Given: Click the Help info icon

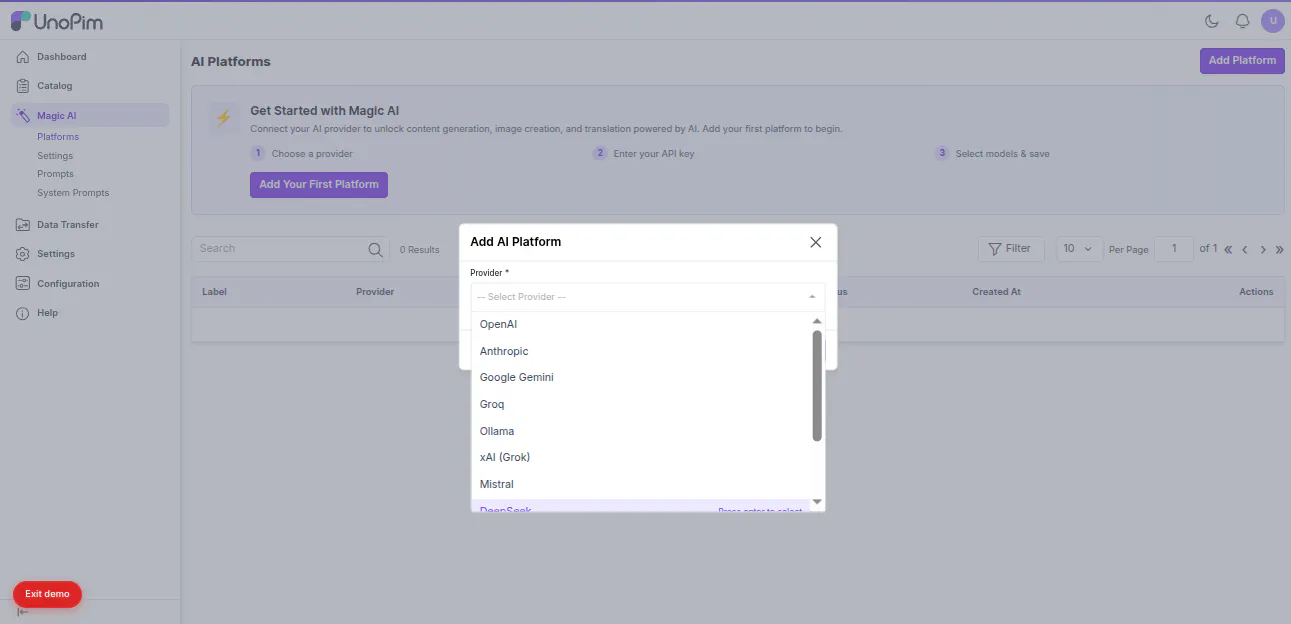Looking at the screenshot, I should click(23, 313).
